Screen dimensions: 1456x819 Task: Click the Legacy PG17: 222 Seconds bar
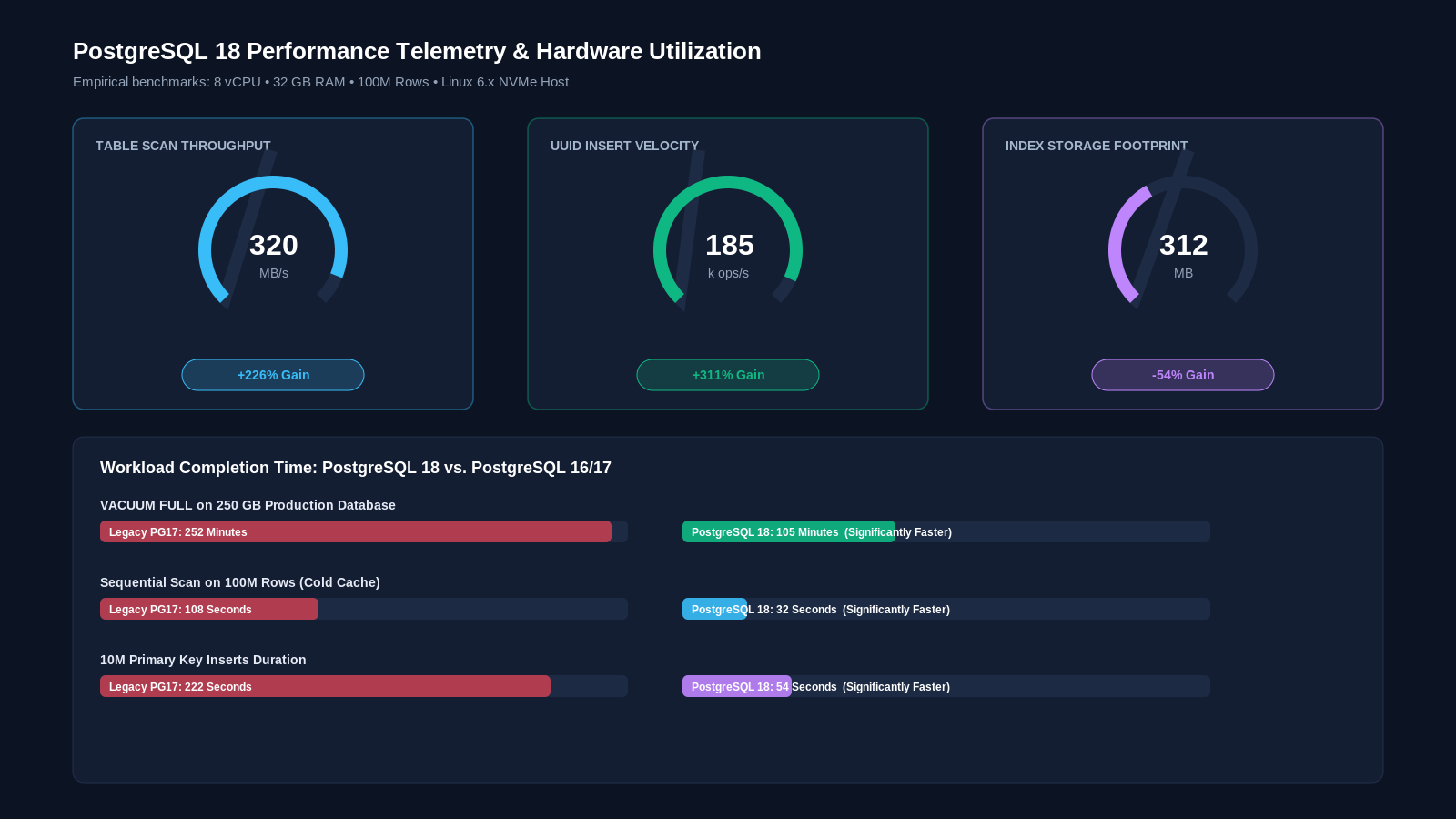click(325, 686)
